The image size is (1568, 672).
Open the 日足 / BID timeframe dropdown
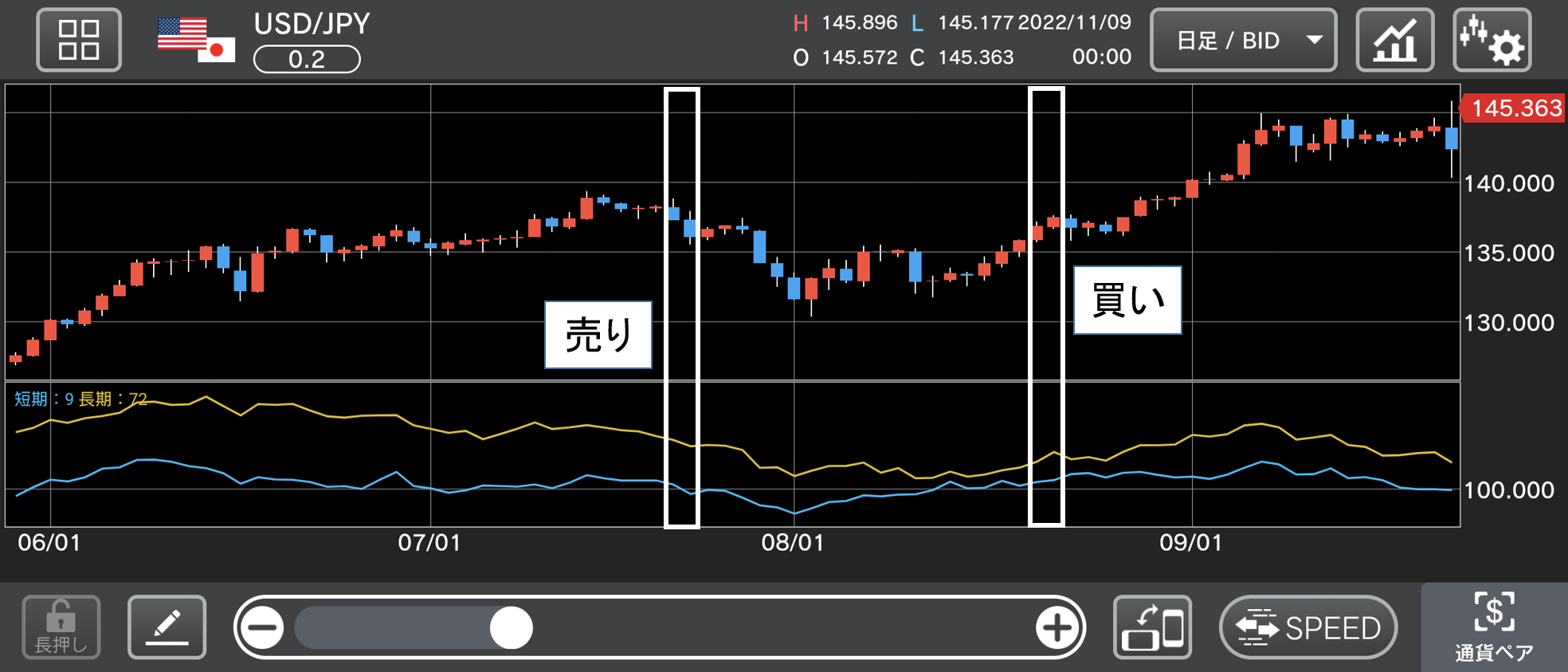click(1243, 40)
